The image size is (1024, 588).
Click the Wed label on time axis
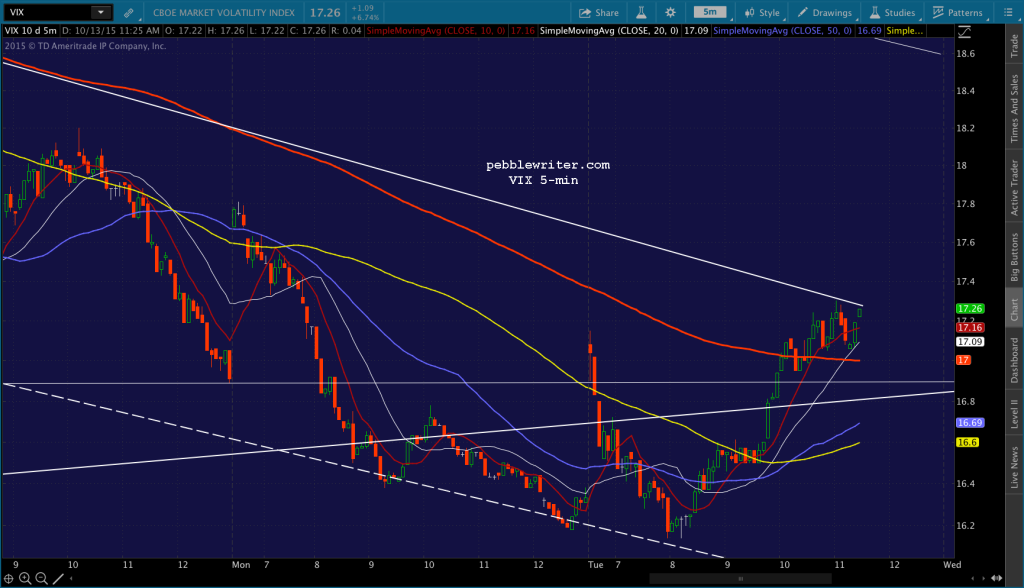952,564
